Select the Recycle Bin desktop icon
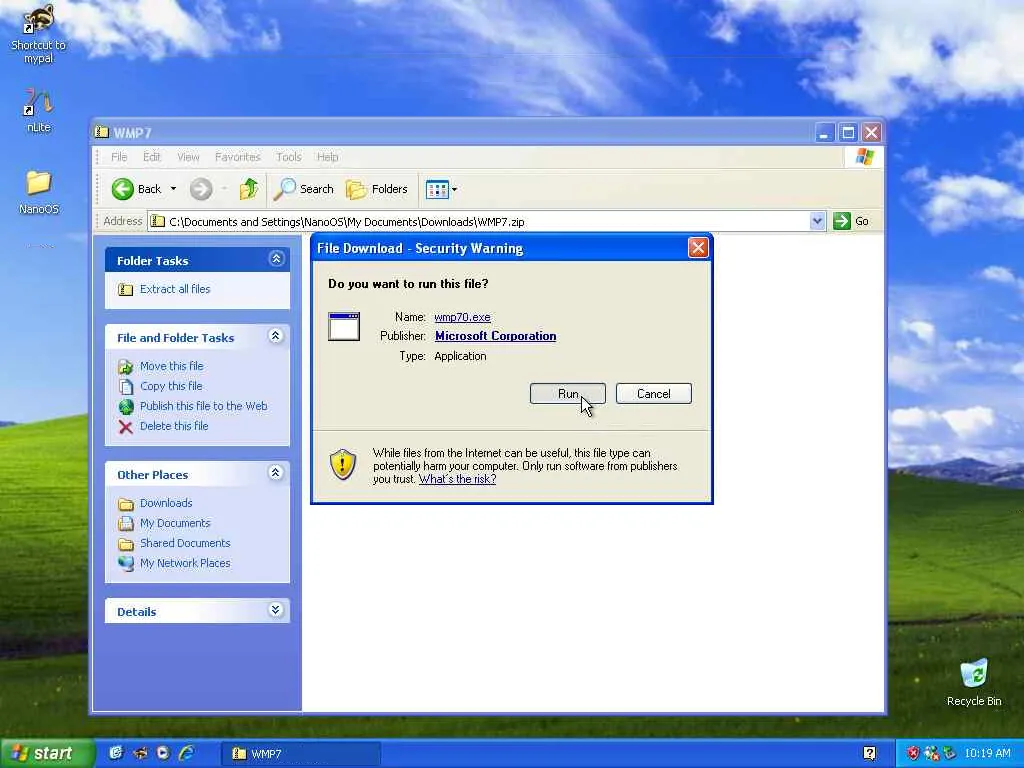 pyautogui.click(x=974, y=682)
